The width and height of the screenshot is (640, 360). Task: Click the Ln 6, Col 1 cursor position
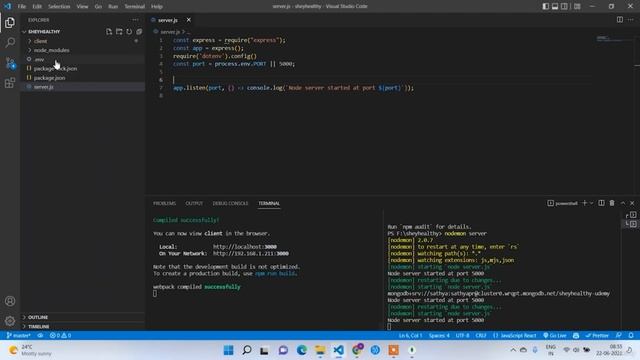(410, 336)
